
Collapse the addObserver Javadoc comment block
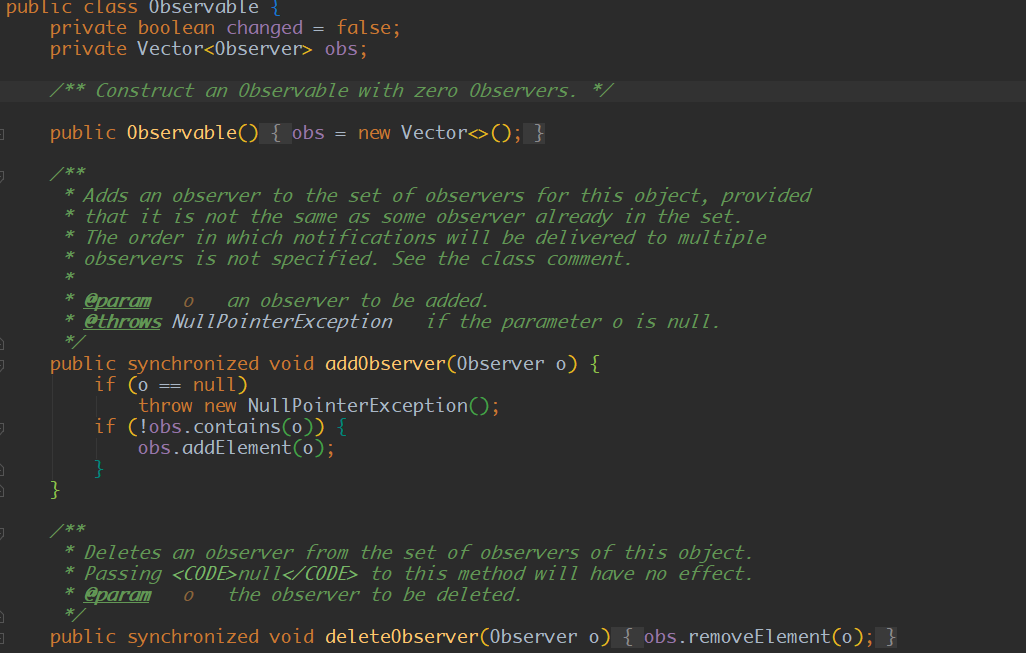click(2, 175)
